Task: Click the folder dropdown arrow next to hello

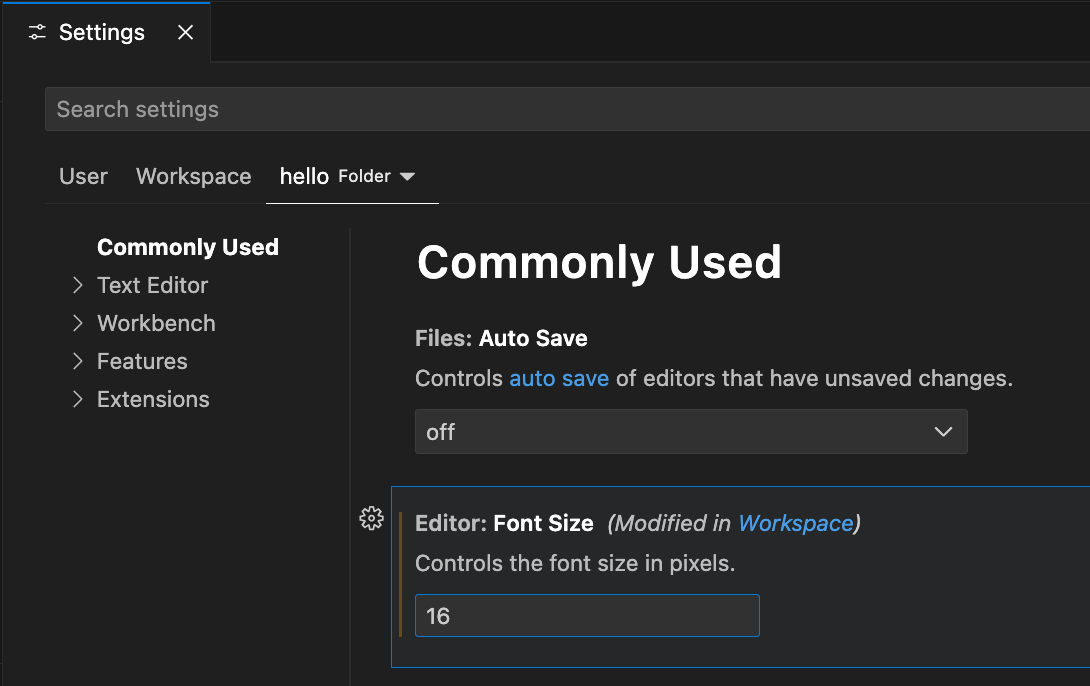Action: (408, 176)
